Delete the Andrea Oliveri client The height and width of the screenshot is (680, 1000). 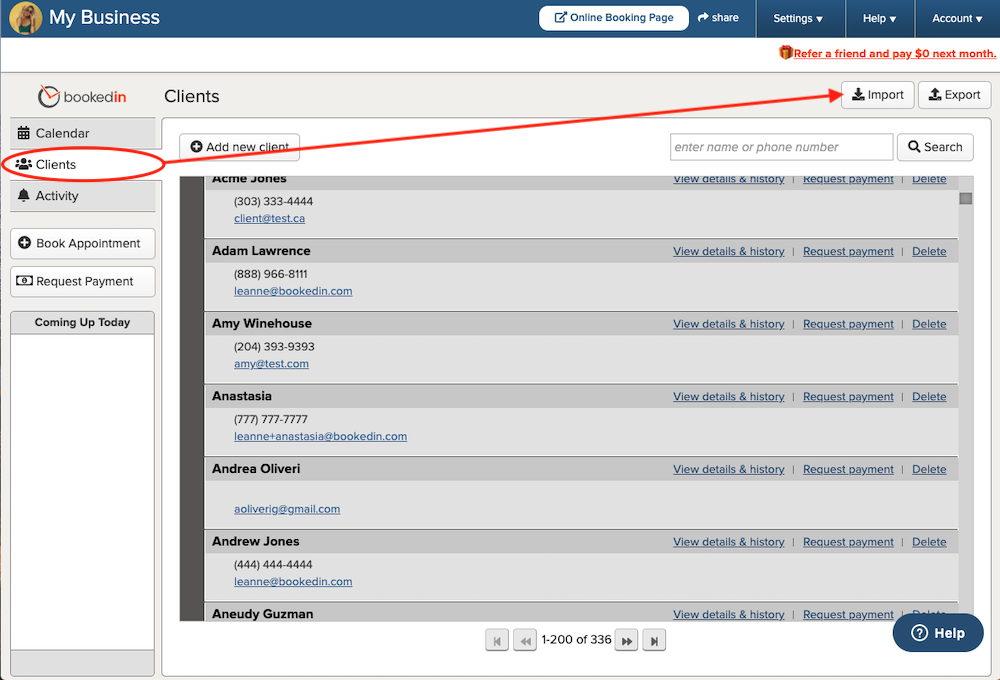tap(929, 469)
